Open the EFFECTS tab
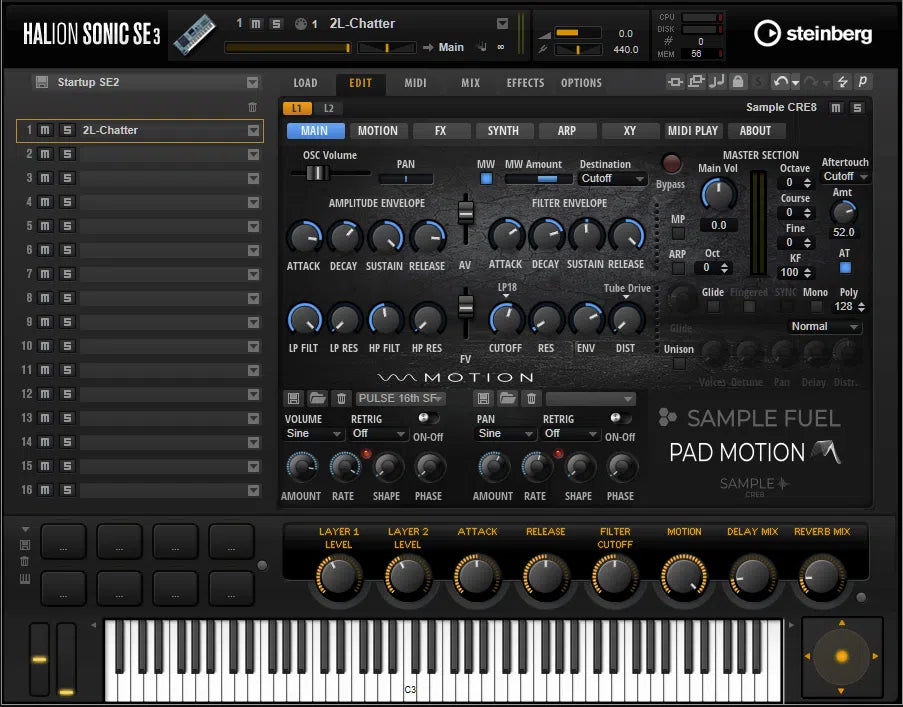903x707 pixels. 525,83
